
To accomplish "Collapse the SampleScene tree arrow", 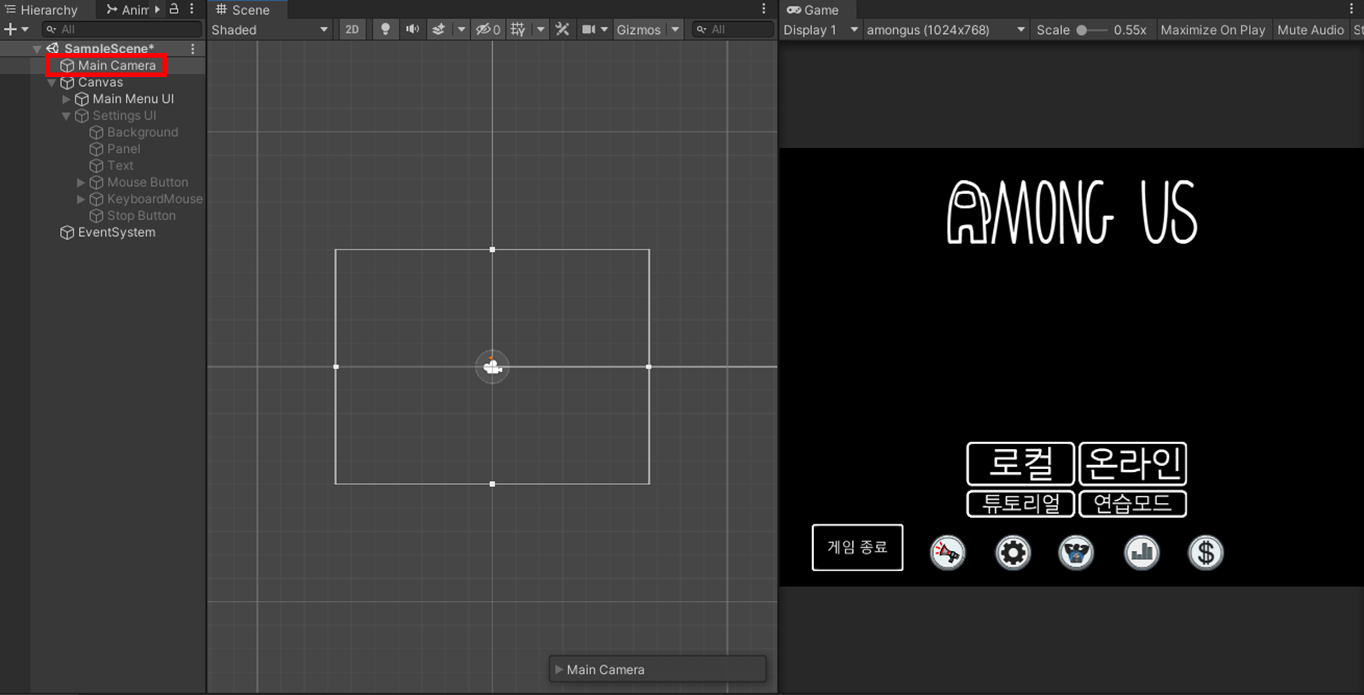I will point(37,48).
